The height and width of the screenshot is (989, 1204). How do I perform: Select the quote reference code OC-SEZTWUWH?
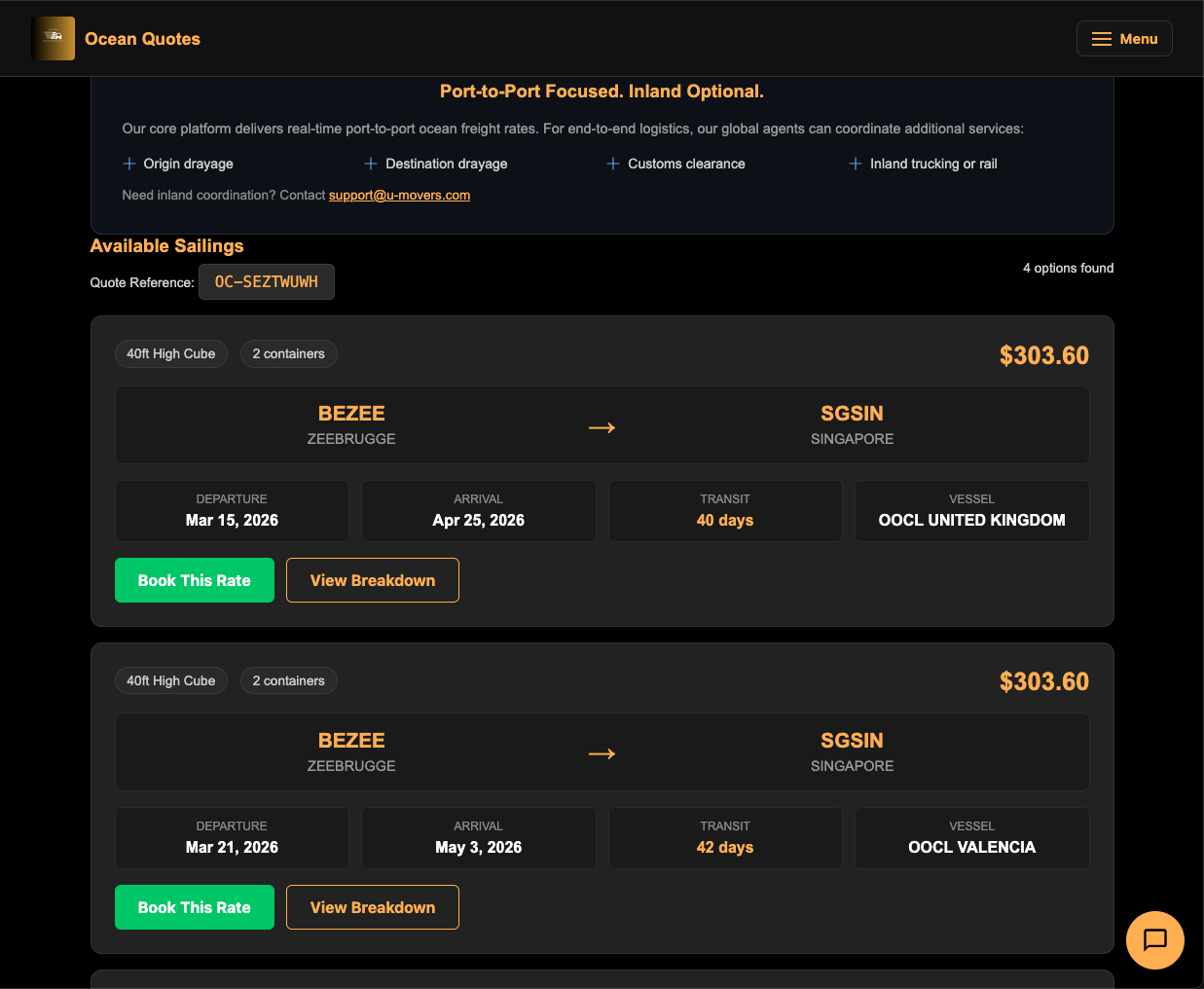coord(267,282)
